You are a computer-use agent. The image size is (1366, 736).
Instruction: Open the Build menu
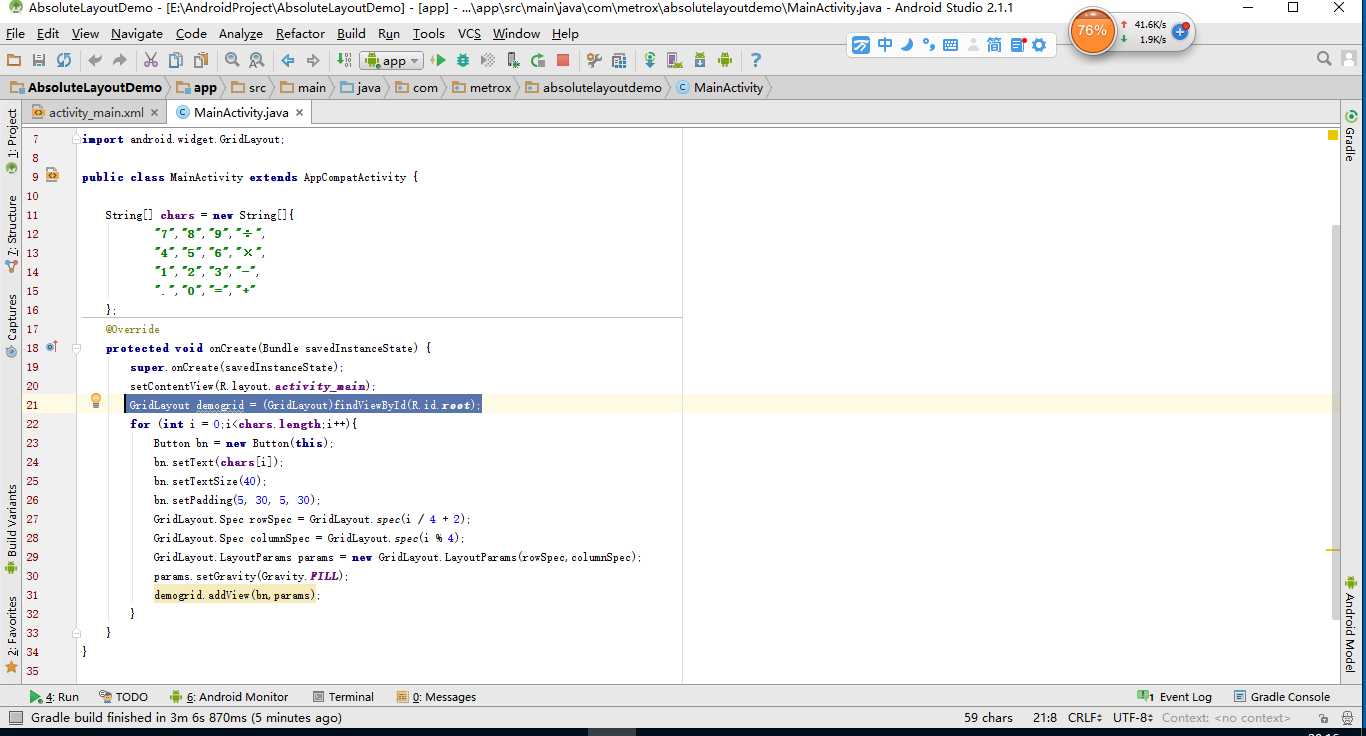click(x=351, y=33)
